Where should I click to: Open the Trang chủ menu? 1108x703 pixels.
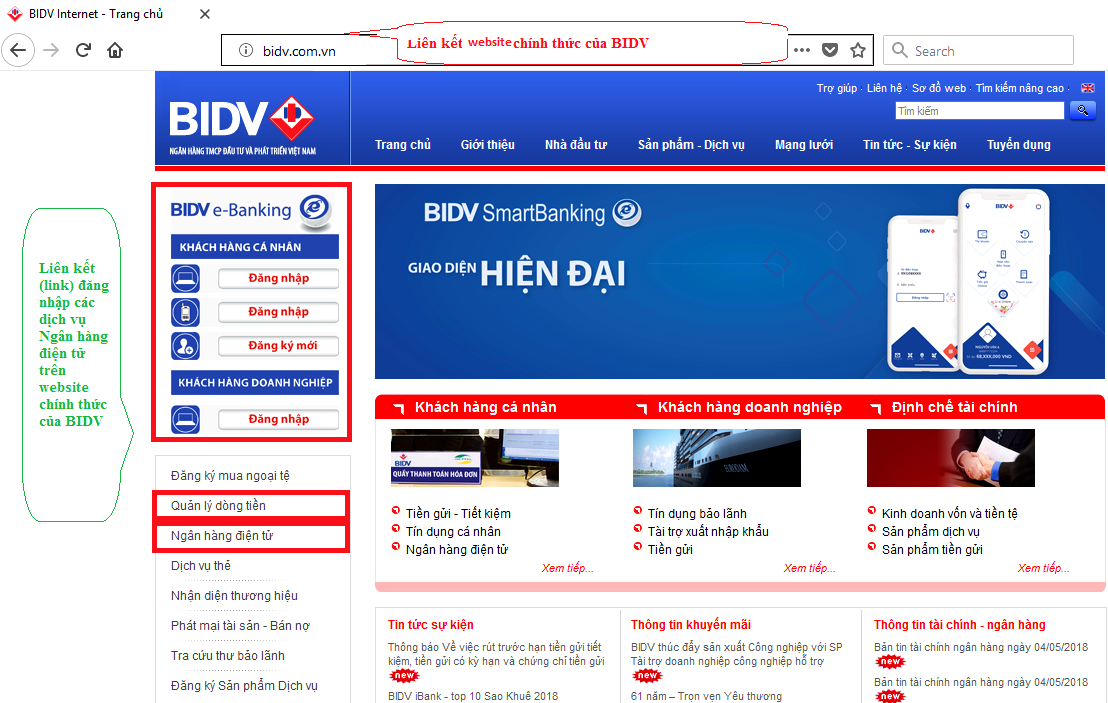point(403,145)
